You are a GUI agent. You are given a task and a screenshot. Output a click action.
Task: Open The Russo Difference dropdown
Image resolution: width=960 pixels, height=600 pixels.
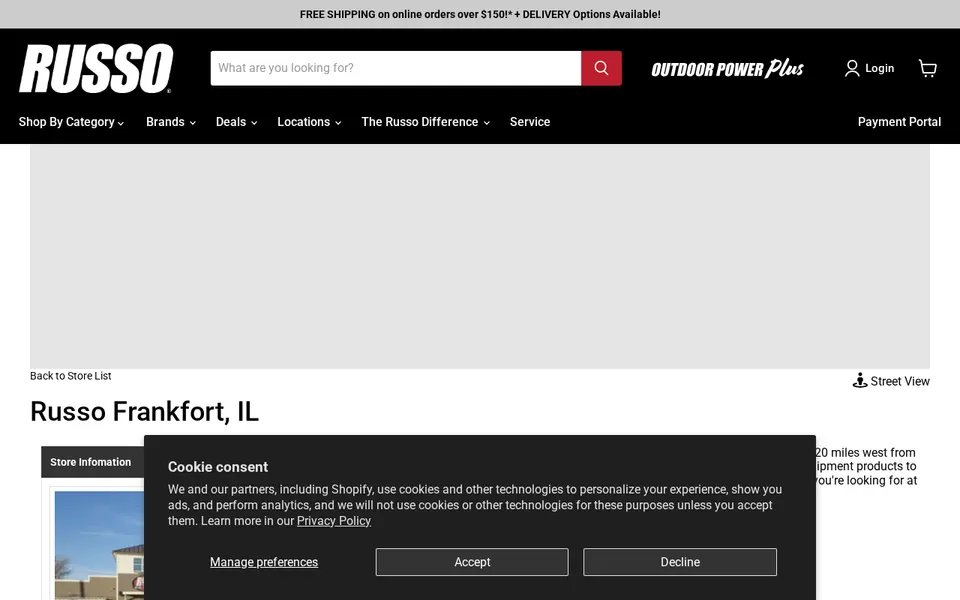tap(426, 122)
